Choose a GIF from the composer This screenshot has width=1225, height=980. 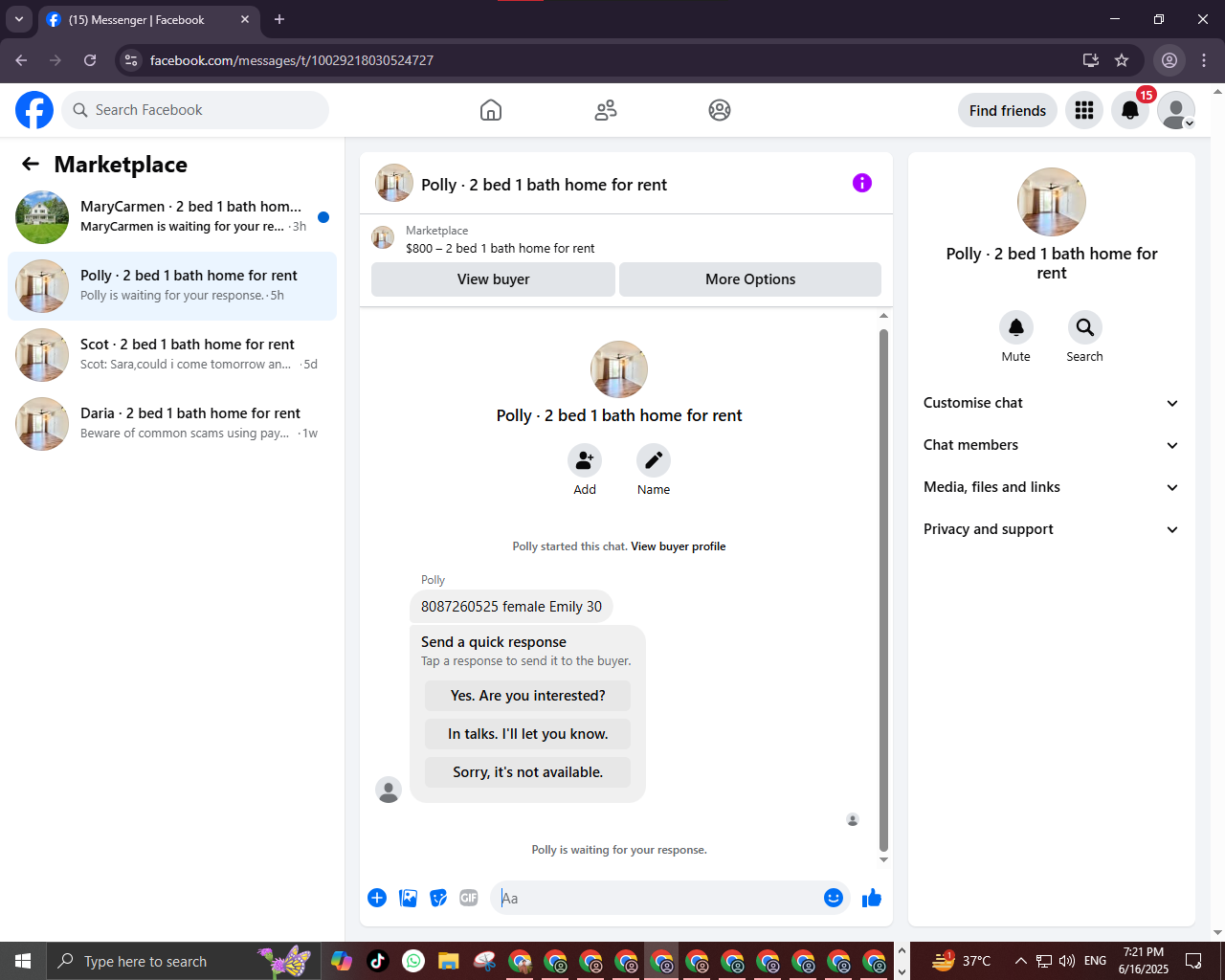[469, 898]
